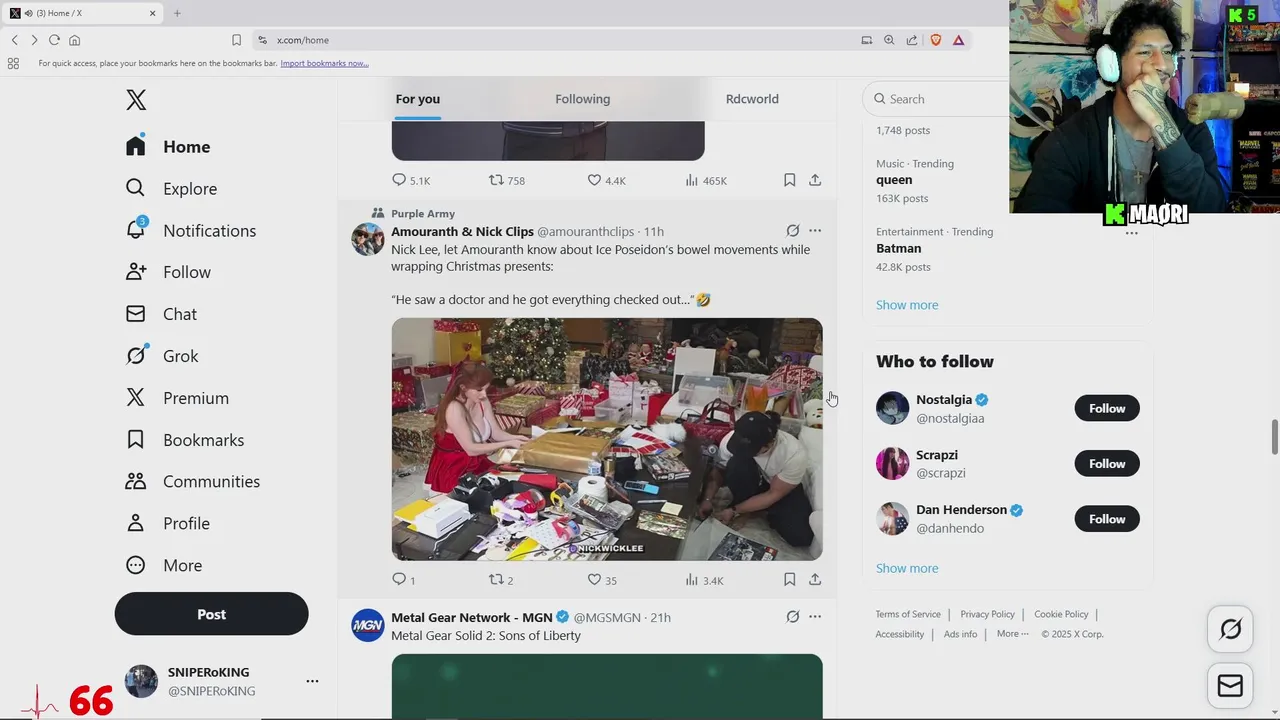Screen dimensions: 1280x720
Task: Switch to the Rdcworld tab
Action: click(752, 99)
